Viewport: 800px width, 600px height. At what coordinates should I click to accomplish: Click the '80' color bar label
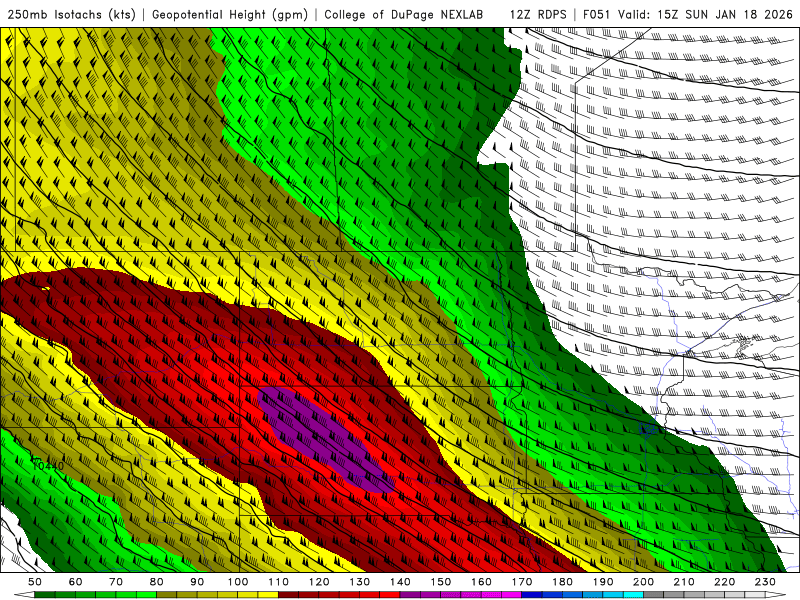tap(157, 582)
